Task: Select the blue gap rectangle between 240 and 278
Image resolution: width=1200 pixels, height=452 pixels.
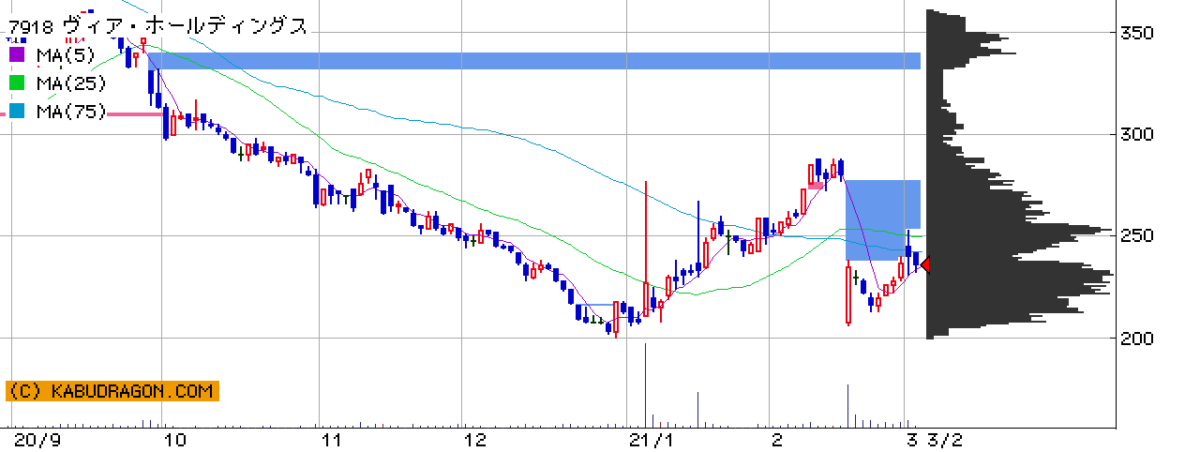Action: coord(884,220)
